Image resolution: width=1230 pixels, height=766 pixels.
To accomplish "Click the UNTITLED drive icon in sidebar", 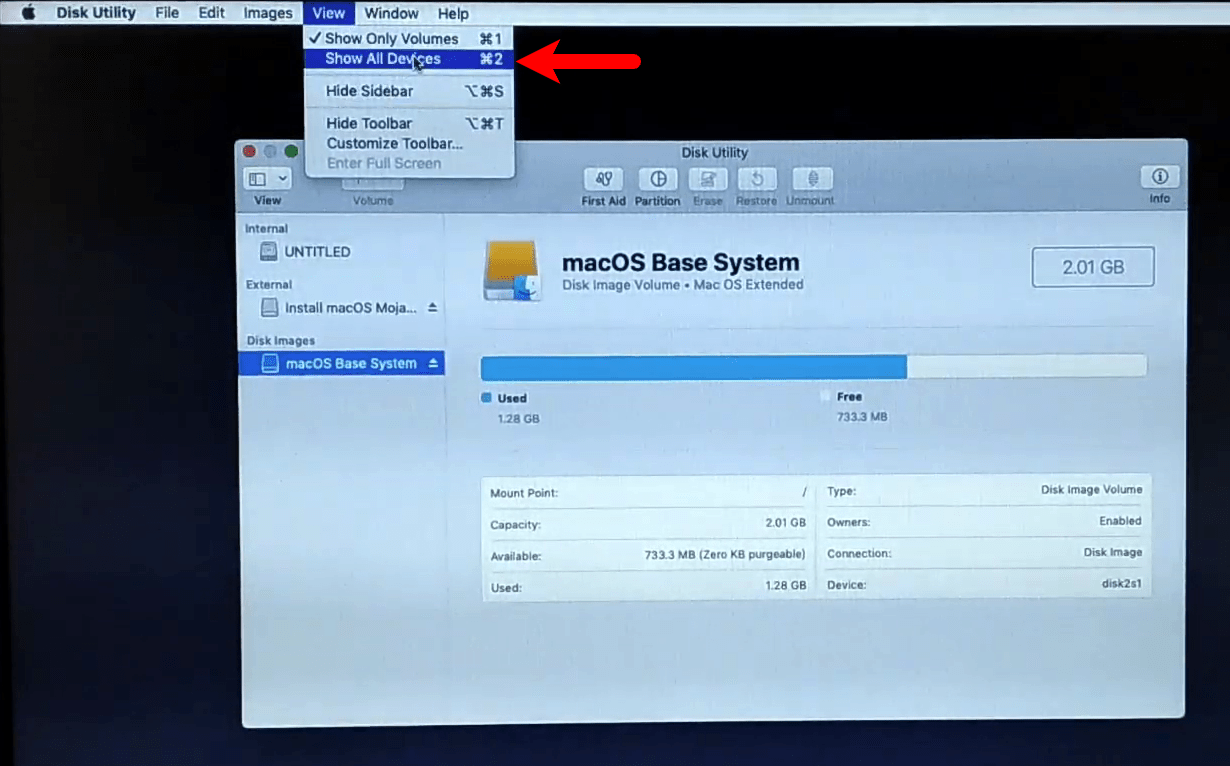I will click(x=268, y=252).
